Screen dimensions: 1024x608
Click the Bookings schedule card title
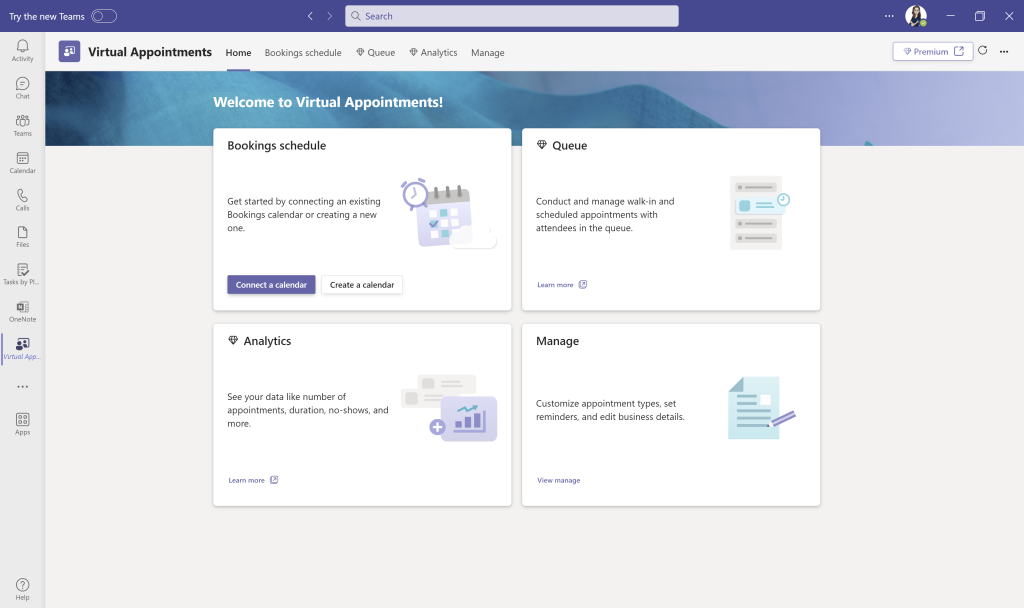click(277, 146)
